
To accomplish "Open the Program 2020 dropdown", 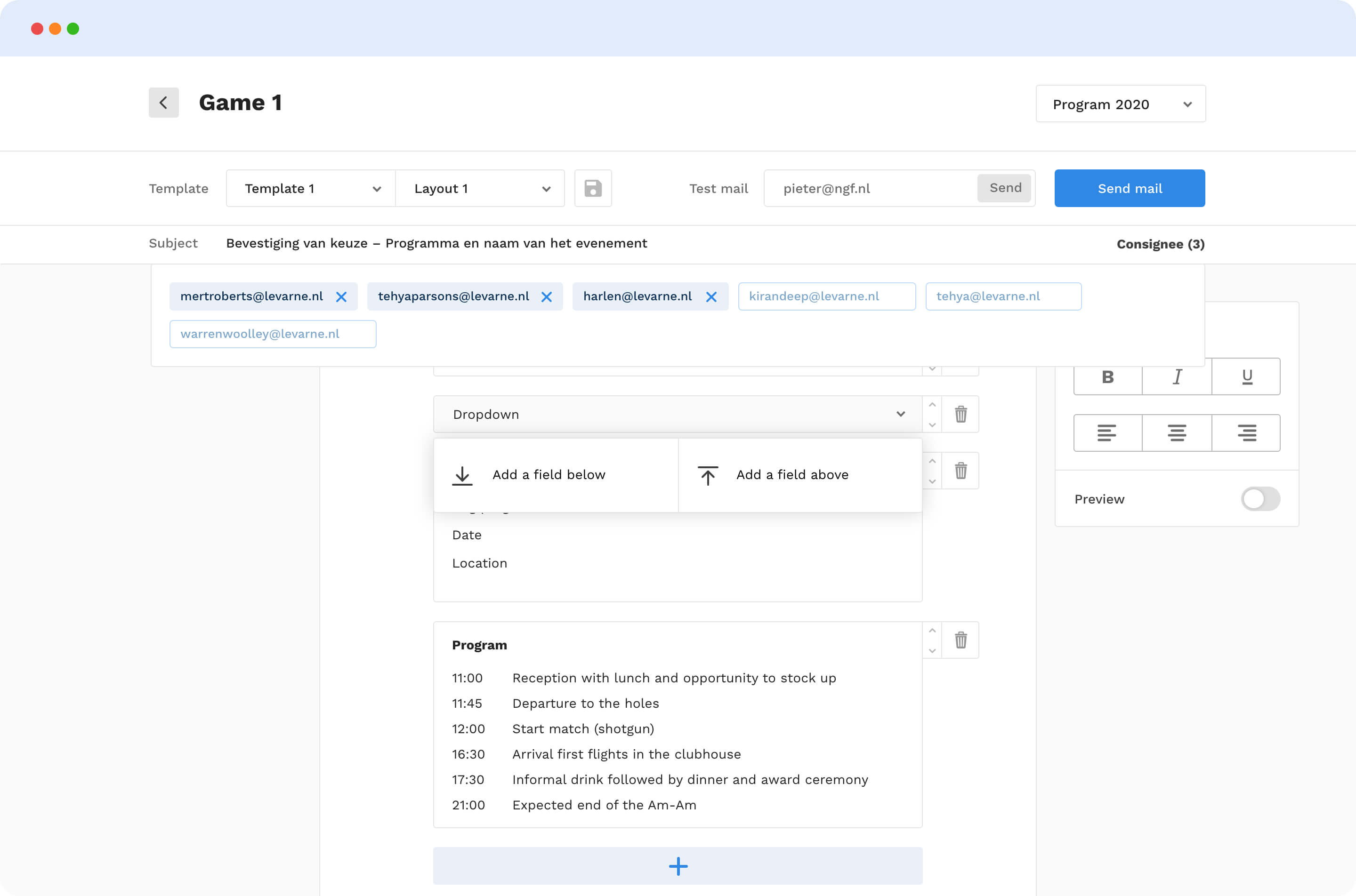I will [x=1121, y=104].
